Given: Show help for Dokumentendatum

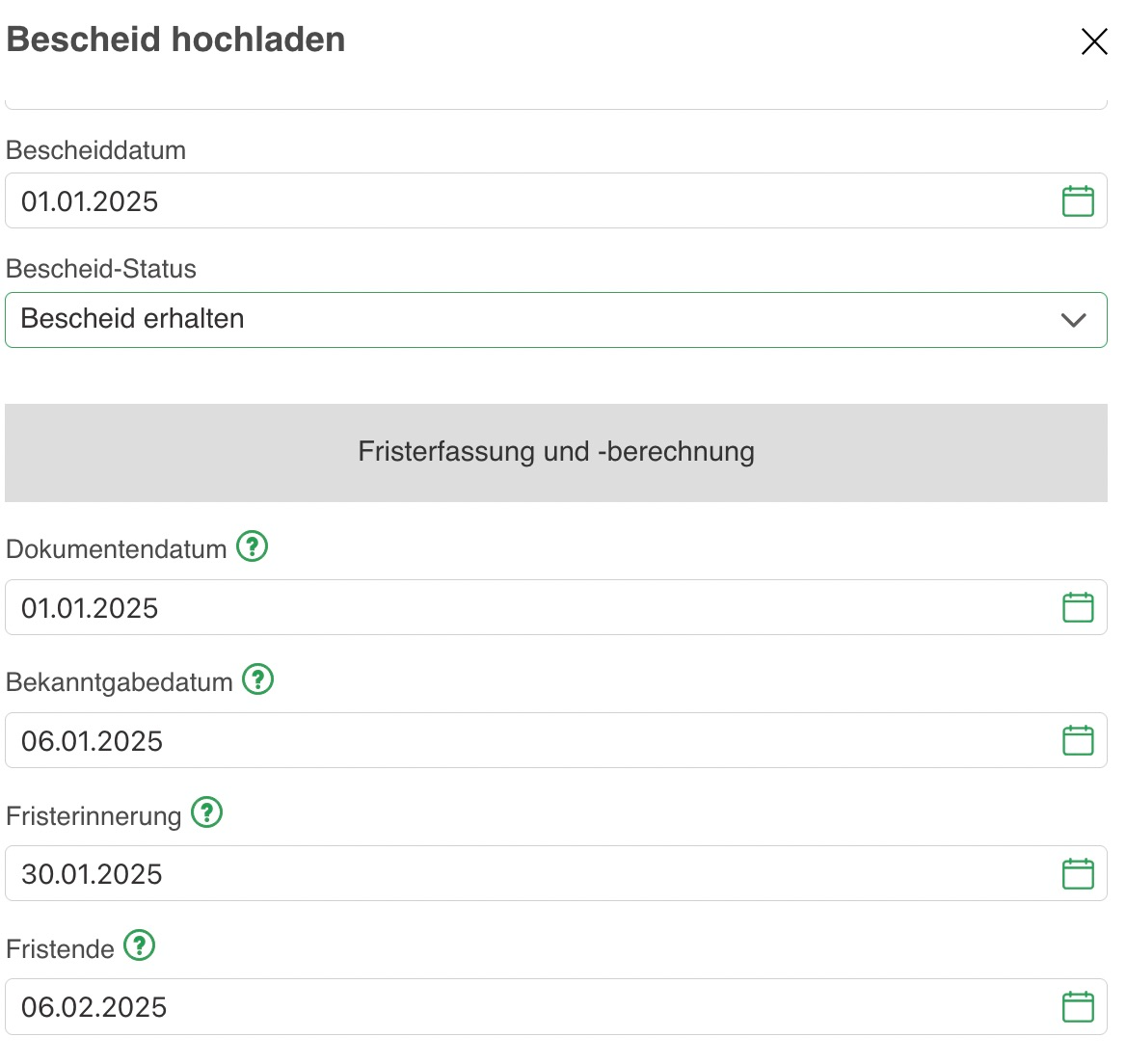Looking at the screenshot, I should 252,546.
